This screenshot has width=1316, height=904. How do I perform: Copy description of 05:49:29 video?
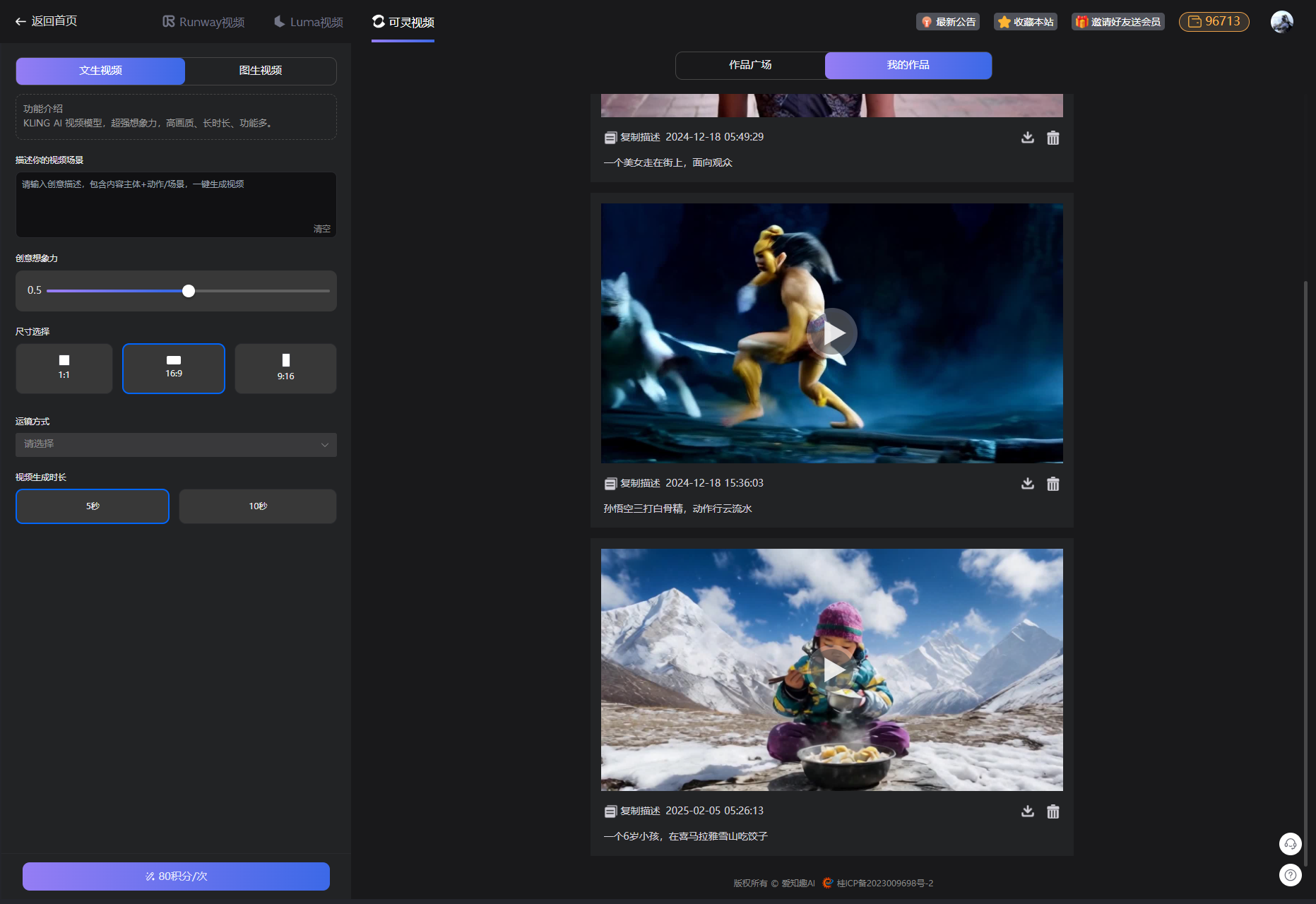(x=632, y=137)
